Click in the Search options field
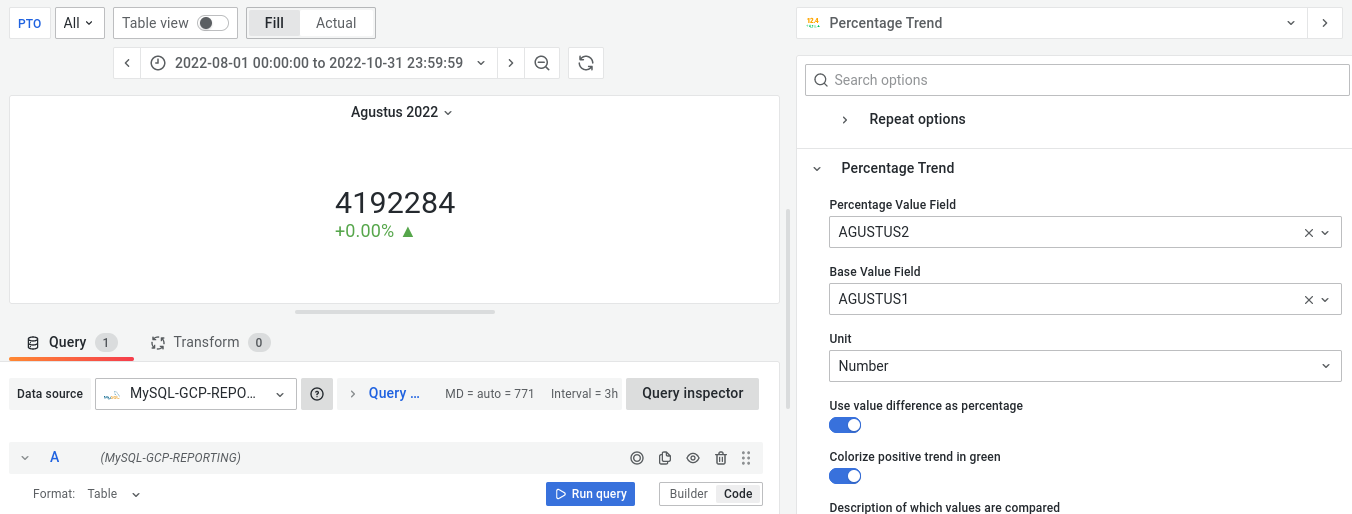Screen dimensions: 1352x514 1078,80
